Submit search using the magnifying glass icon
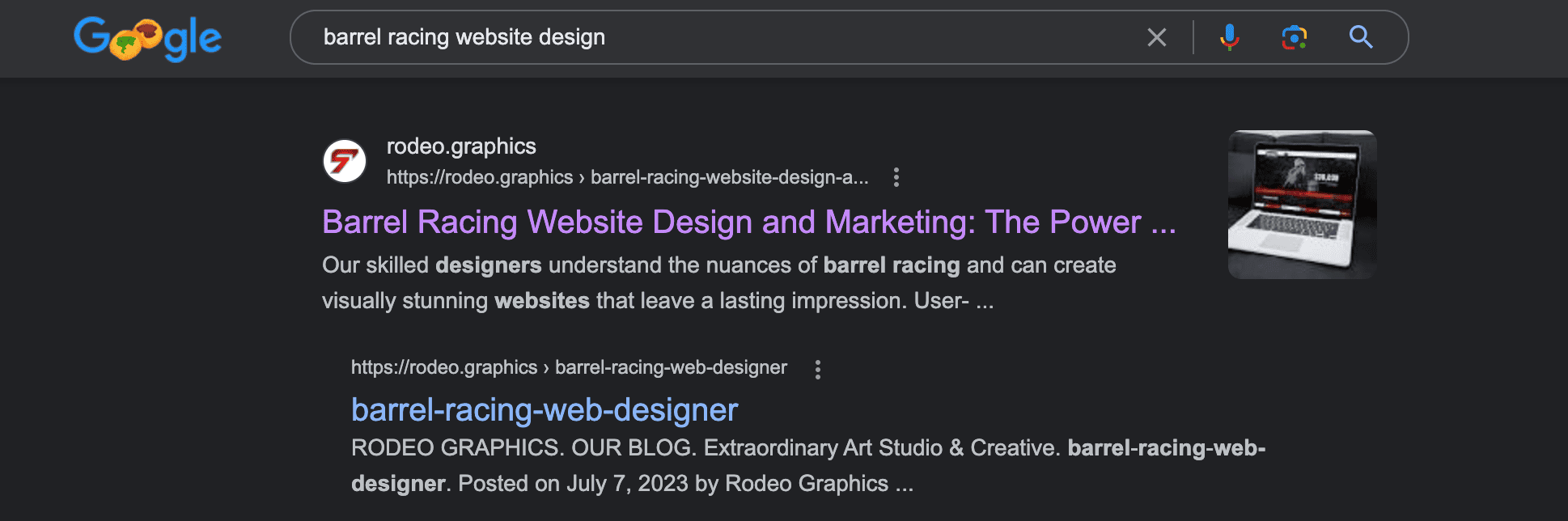Image resolution: width=1568 pixels, height=521 pixels. 1361,37
